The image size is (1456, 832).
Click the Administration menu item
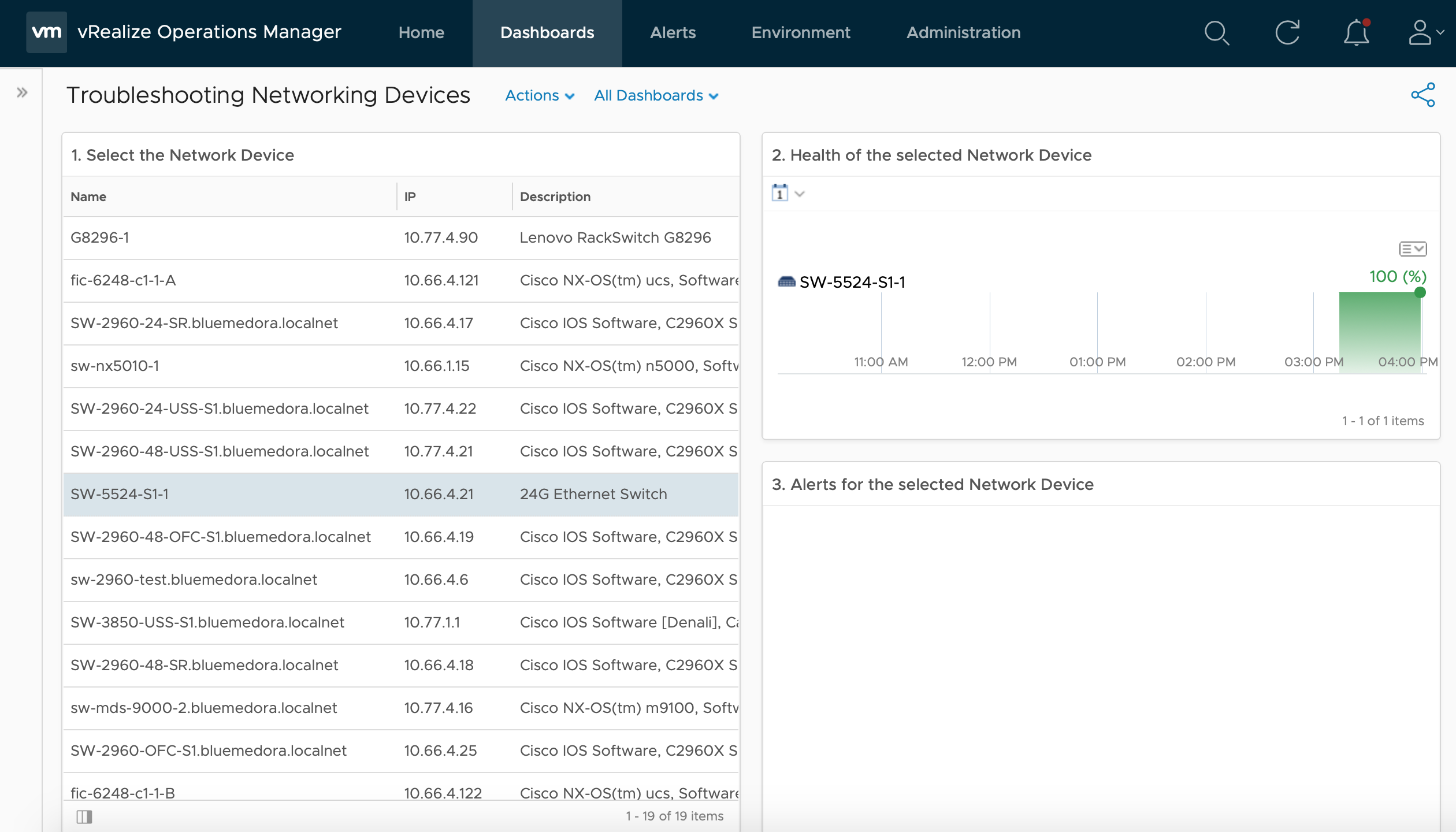coord(963,32)
